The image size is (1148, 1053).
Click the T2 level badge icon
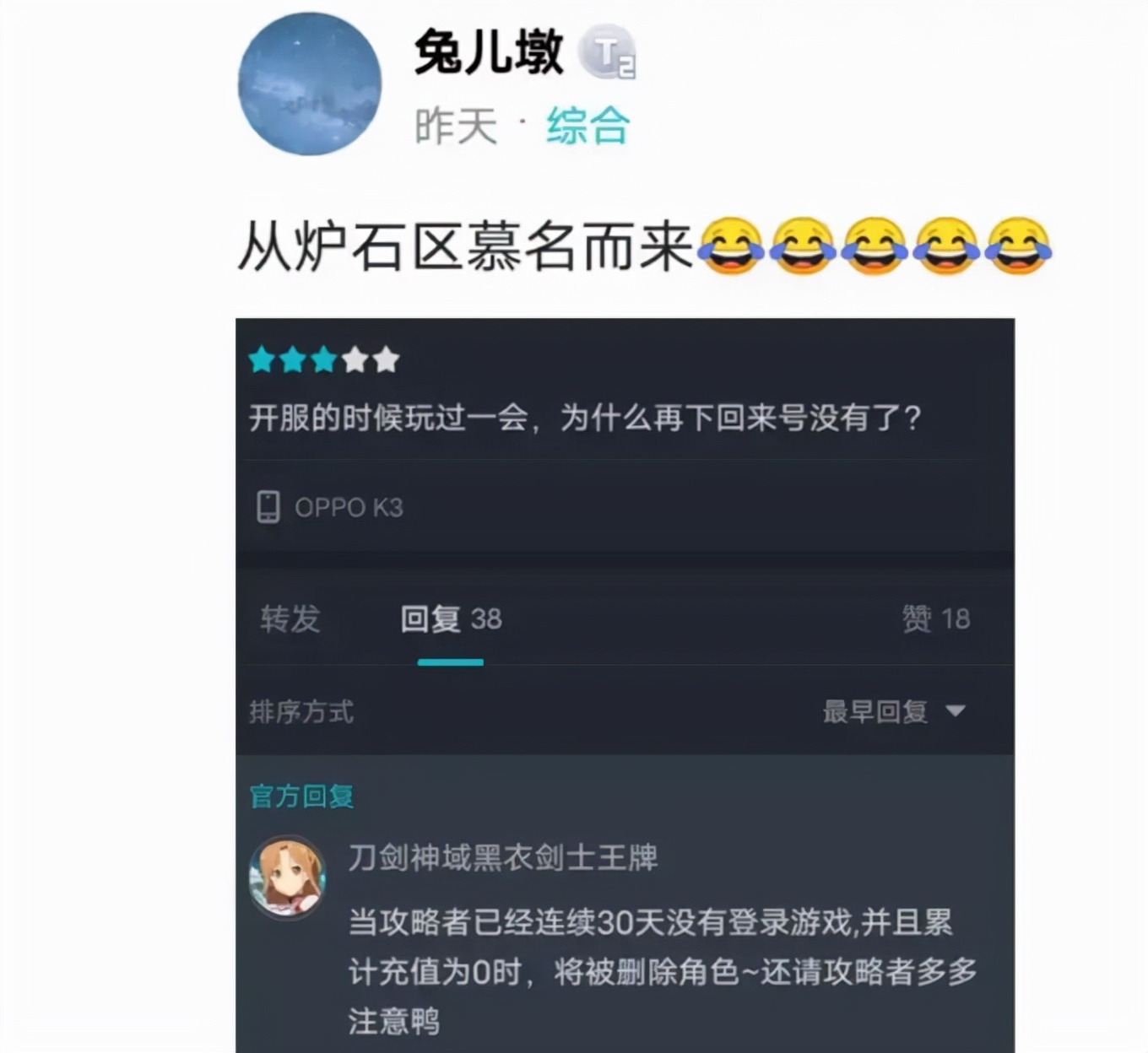pos(607,53)
